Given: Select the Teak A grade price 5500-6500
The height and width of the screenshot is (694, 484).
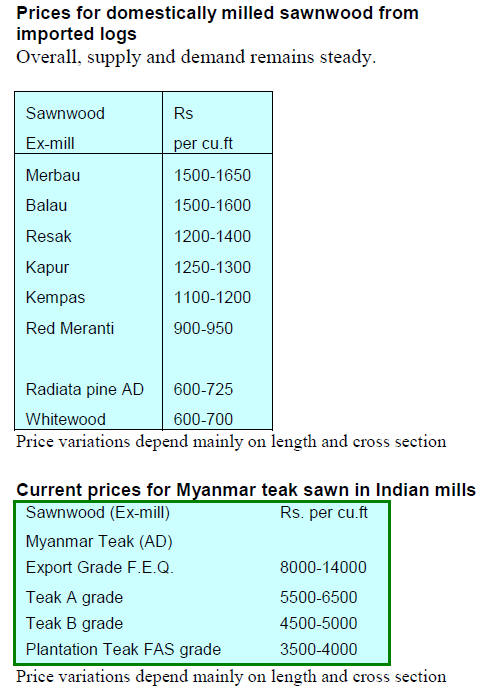Looking at the screenshot, I should tap(318, 597).
